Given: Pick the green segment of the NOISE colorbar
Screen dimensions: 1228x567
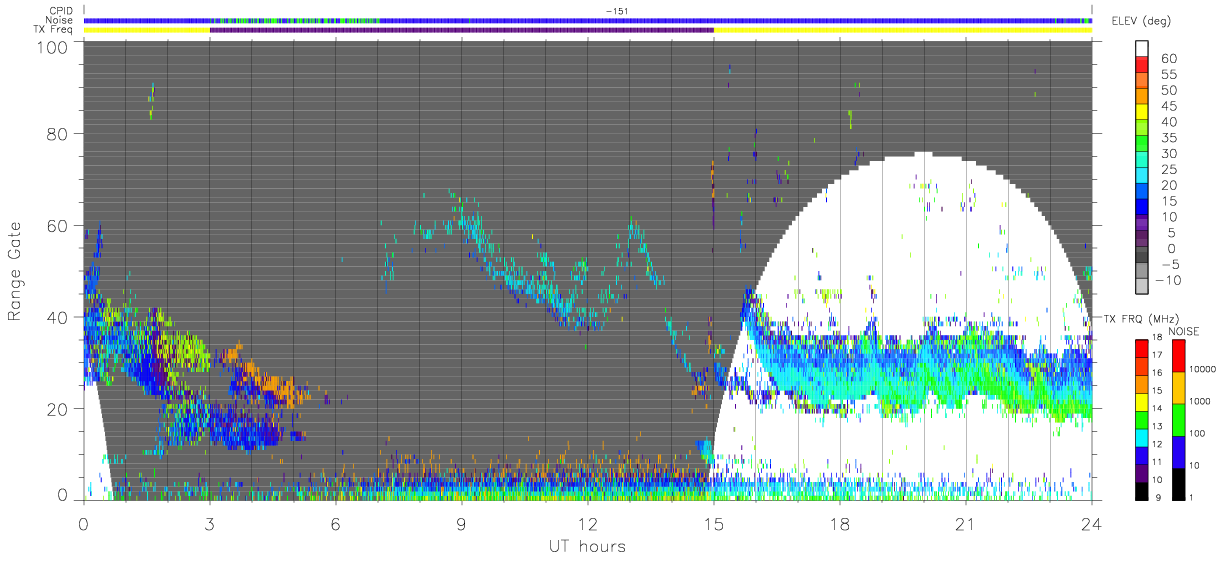Looking at the screenshot, I should click(x=1177, y=419).
